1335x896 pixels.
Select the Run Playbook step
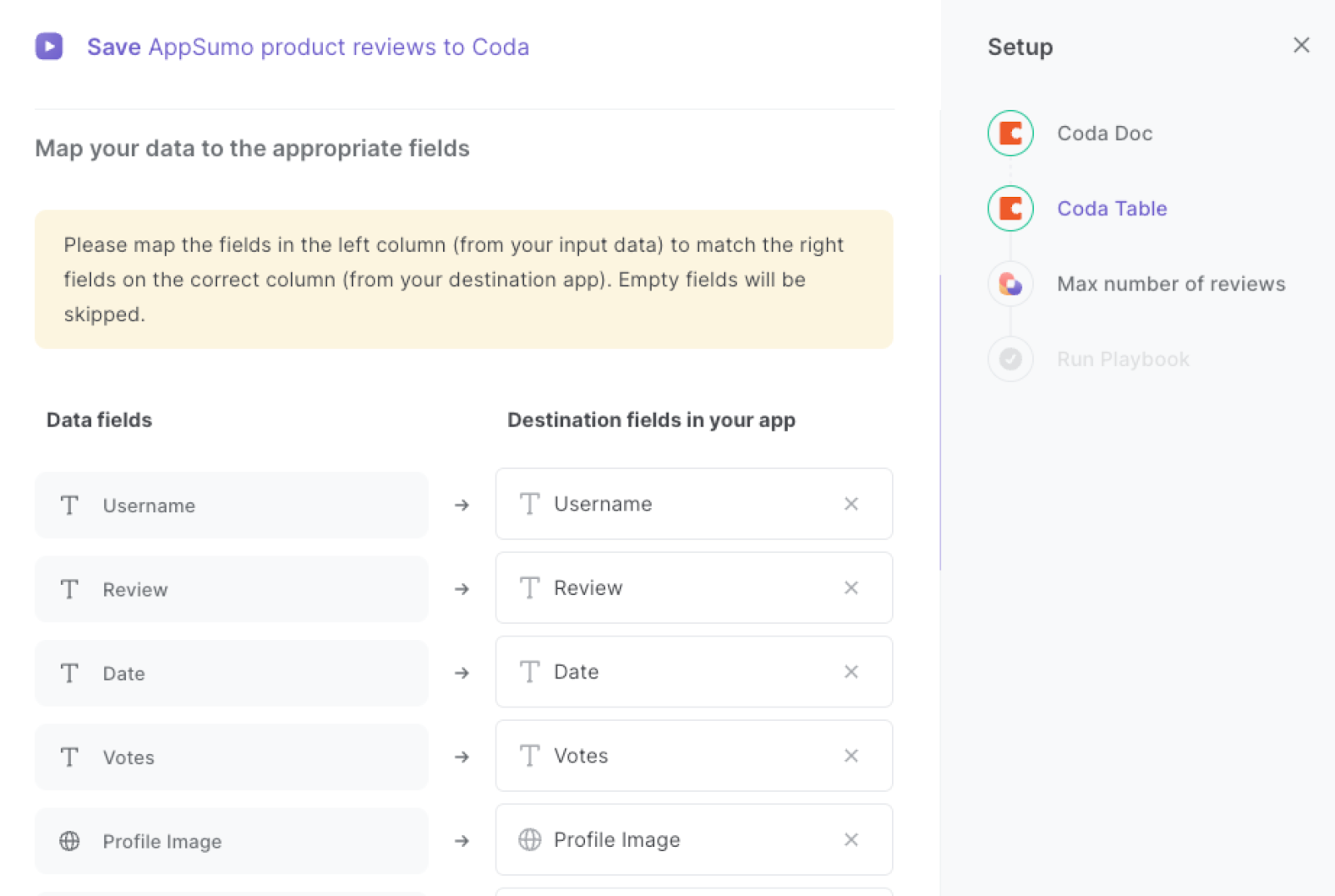[x=1123, y=360]
